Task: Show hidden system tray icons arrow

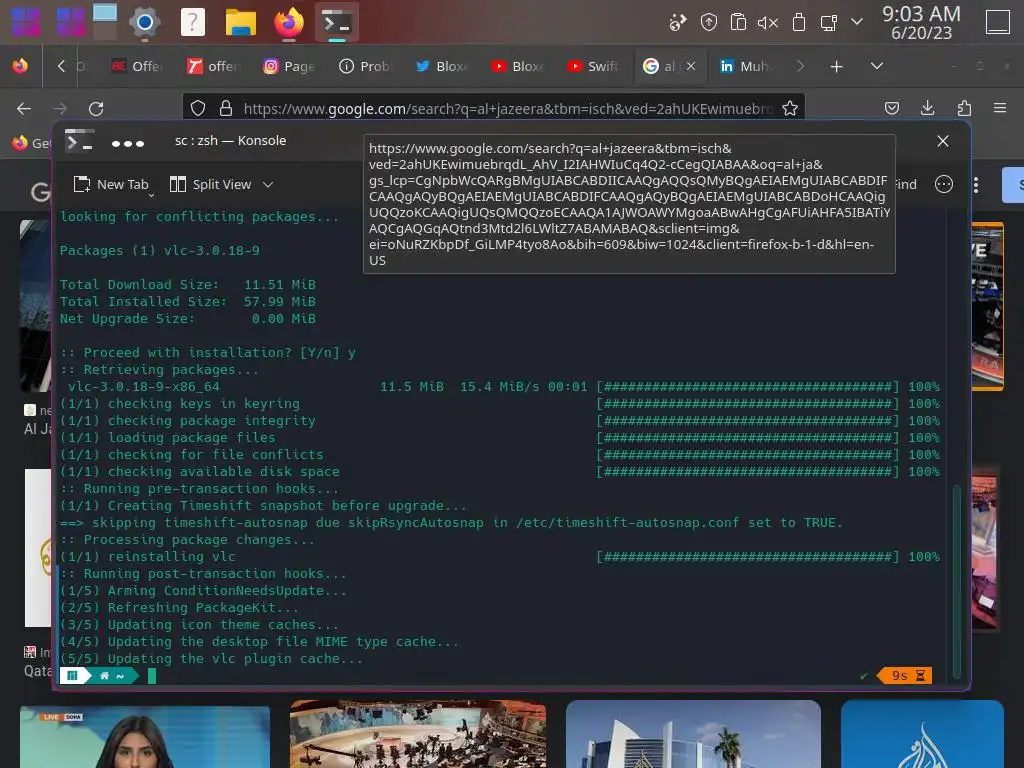Action: point(857,22)
